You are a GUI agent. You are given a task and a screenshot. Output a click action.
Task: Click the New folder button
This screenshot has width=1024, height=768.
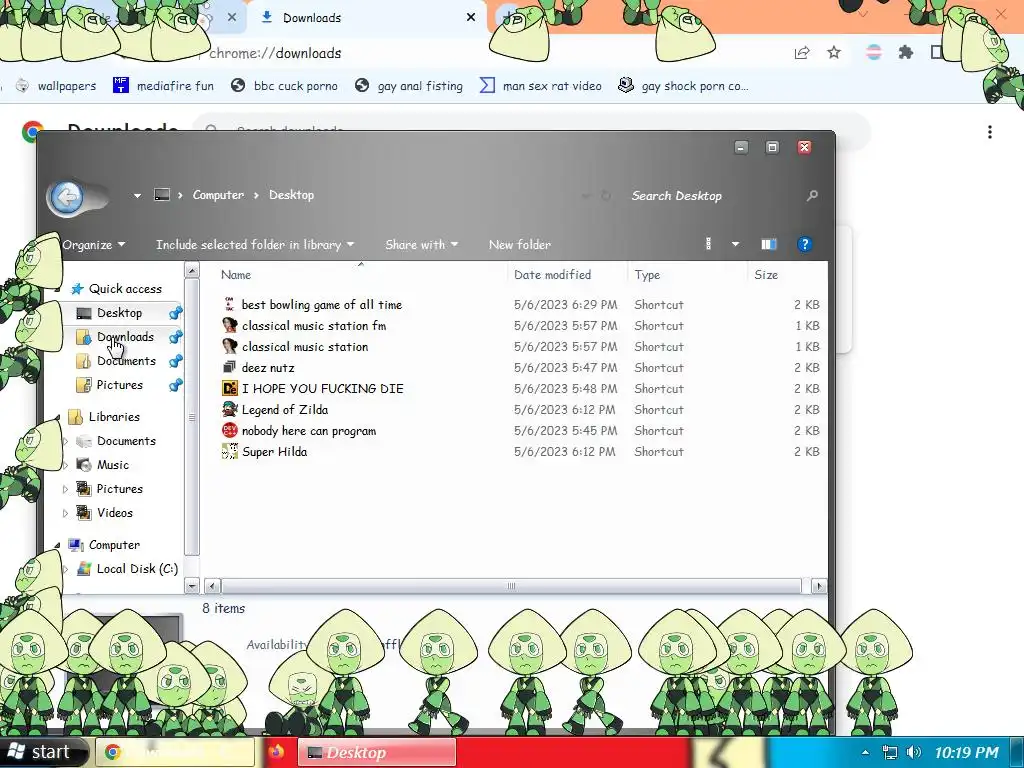click(520, 245)
